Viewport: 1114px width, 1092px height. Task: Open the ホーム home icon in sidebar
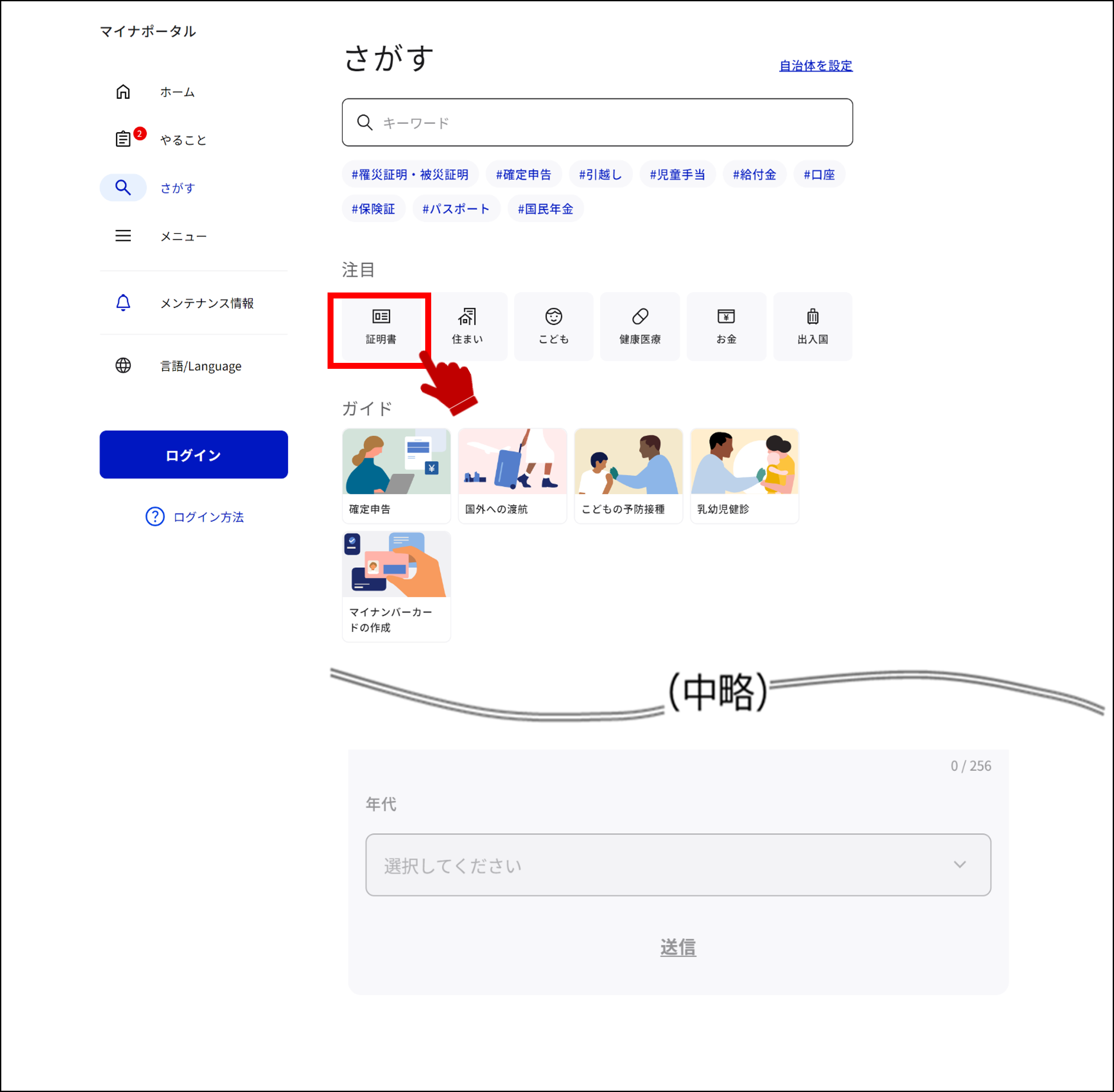123,92
